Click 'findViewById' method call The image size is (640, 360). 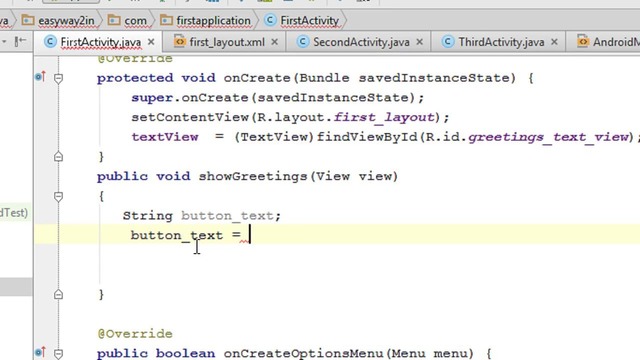[367, 137]
